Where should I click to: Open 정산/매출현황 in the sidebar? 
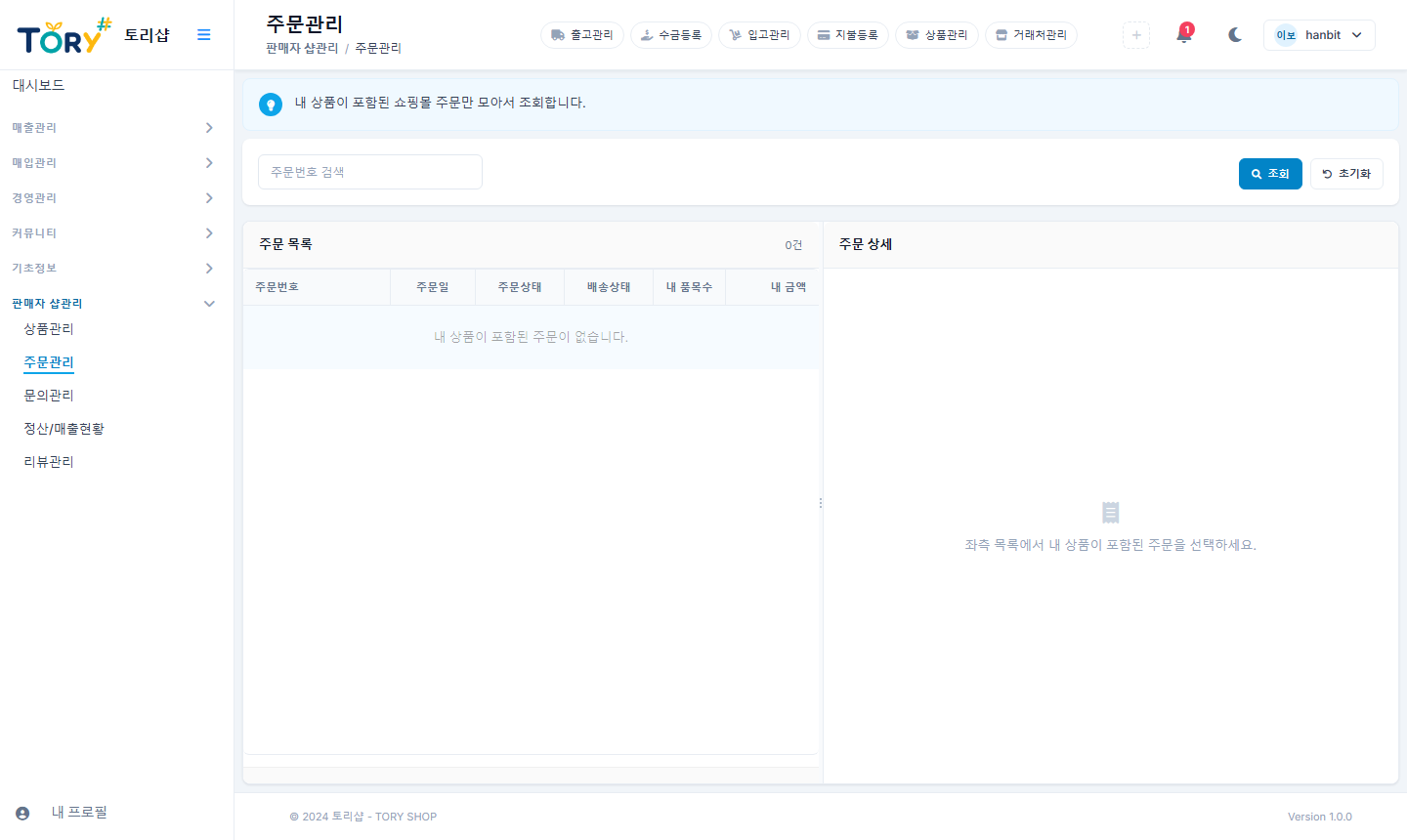point(64,429)
